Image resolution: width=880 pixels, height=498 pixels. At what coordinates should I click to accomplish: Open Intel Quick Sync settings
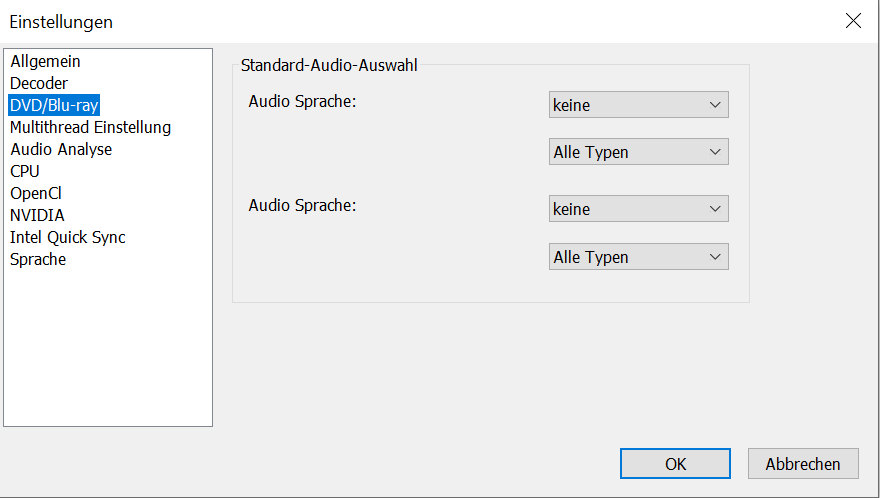(x=67, y=237)
